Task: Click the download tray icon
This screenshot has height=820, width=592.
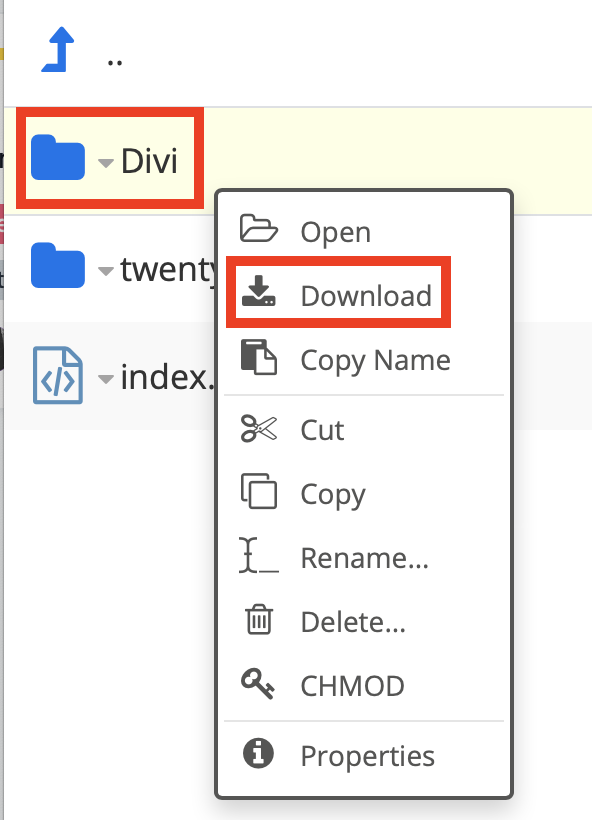Action: [x=258, y=291]
